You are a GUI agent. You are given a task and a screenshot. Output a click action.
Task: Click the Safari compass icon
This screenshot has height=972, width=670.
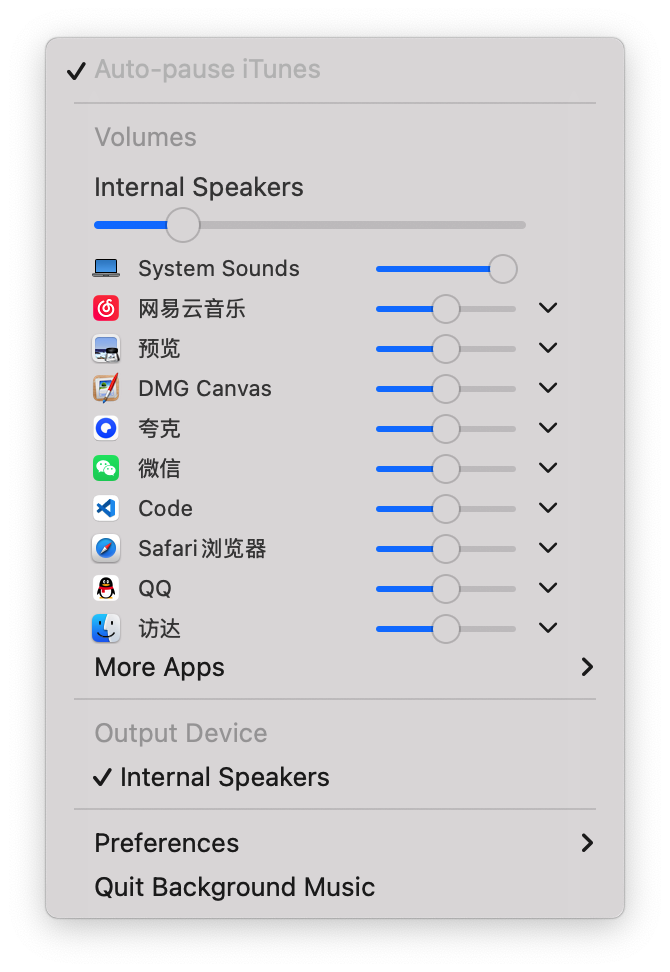point(106,549)
